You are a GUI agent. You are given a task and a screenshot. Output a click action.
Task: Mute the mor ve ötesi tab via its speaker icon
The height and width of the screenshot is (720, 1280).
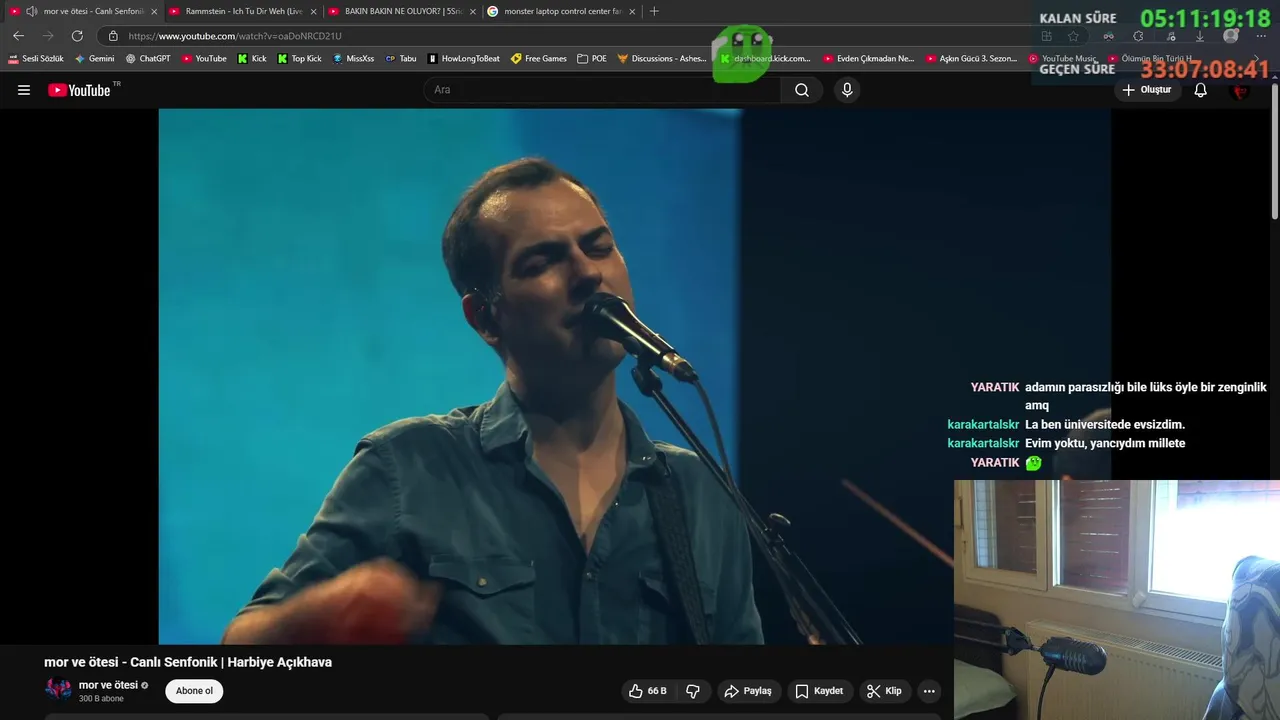pos(32,11)
